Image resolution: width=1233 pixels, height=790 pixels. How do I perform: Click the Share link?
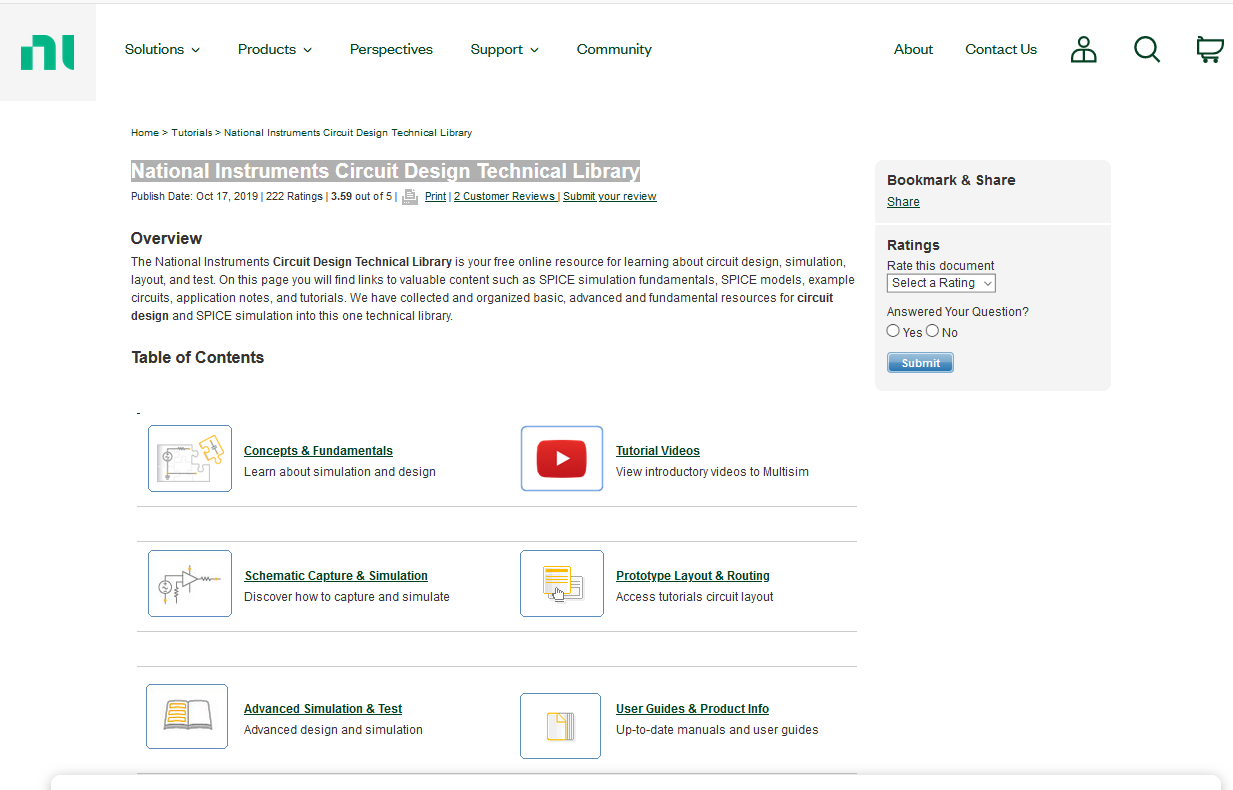pos(903,202)
